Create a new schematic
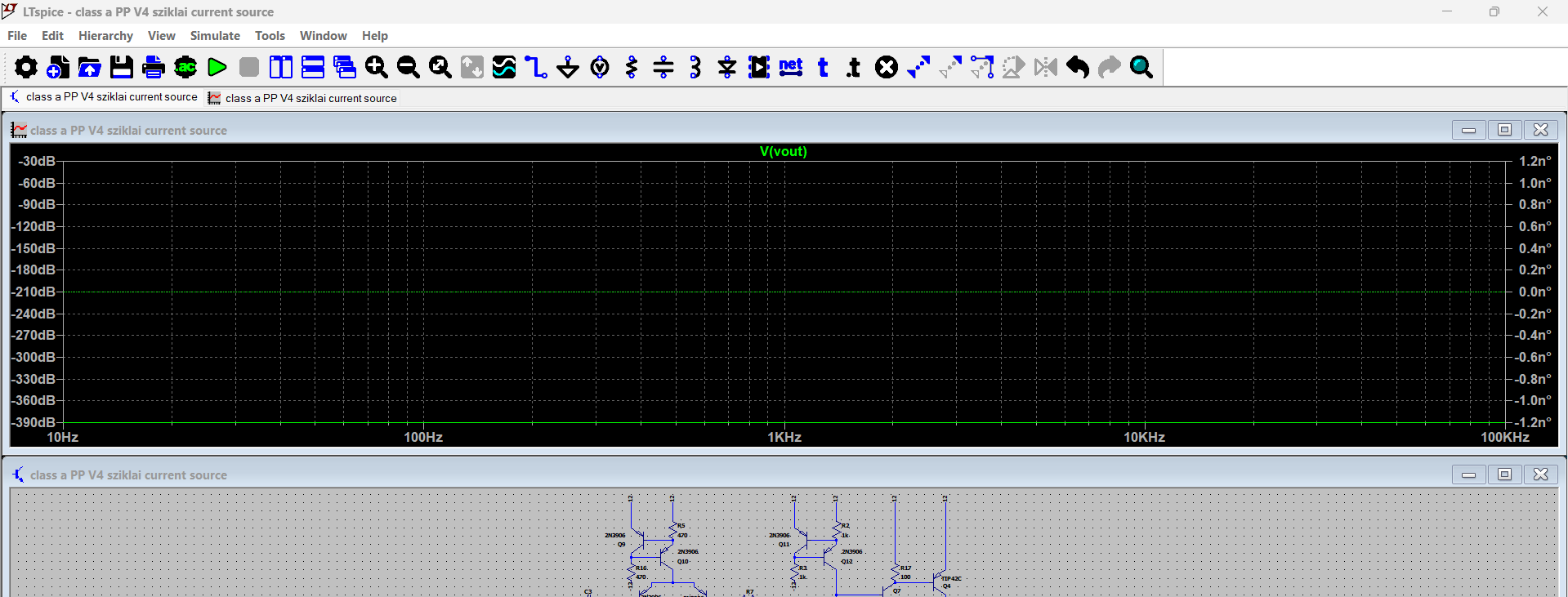This screenshot has width=1568, height=597. [57, 67]
